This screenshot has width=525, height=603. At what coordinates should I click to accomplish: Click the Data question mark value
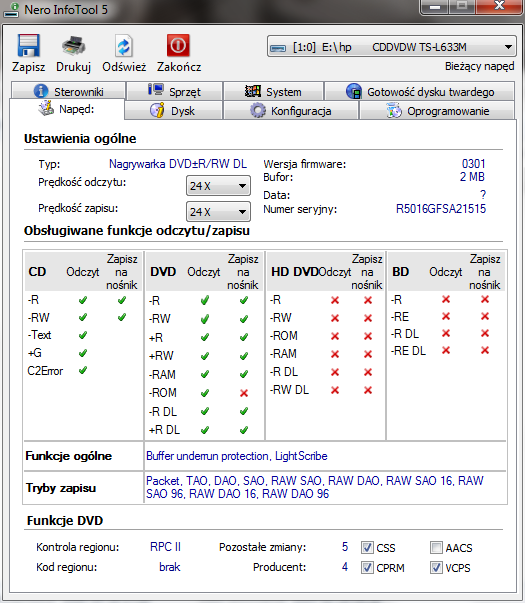pyautogui.click(x=483, y=195)
